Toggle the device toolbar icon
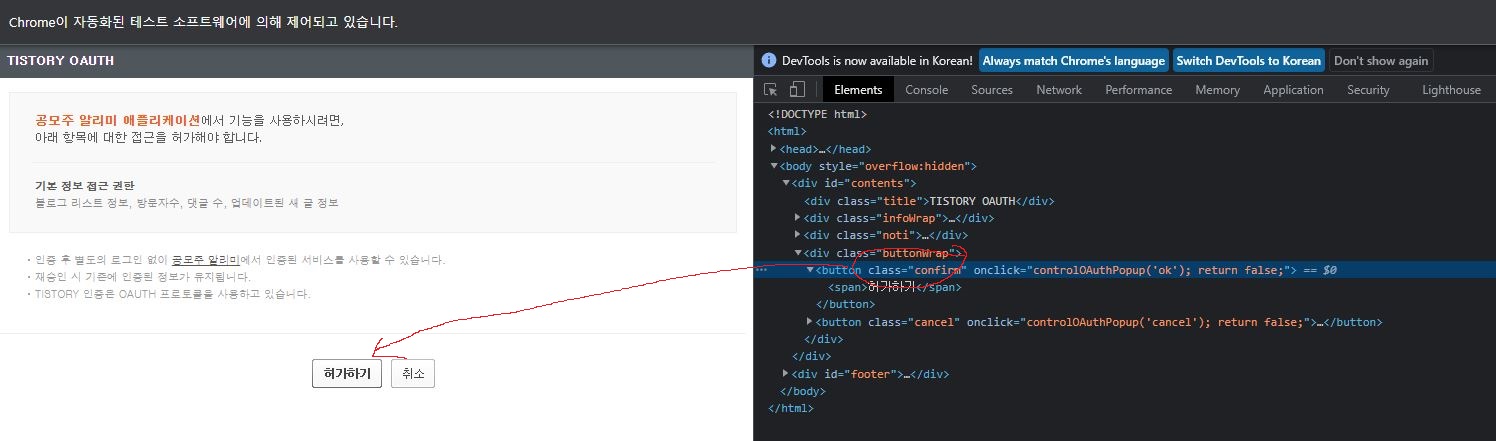1496x441 pixels. (x=797, y=89)
